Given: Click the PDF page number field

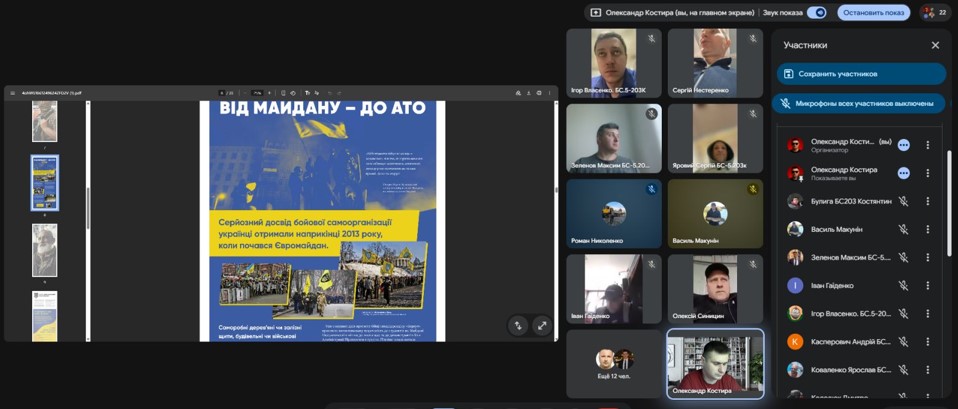Looking at the screenshot, I should click(222, 93).
